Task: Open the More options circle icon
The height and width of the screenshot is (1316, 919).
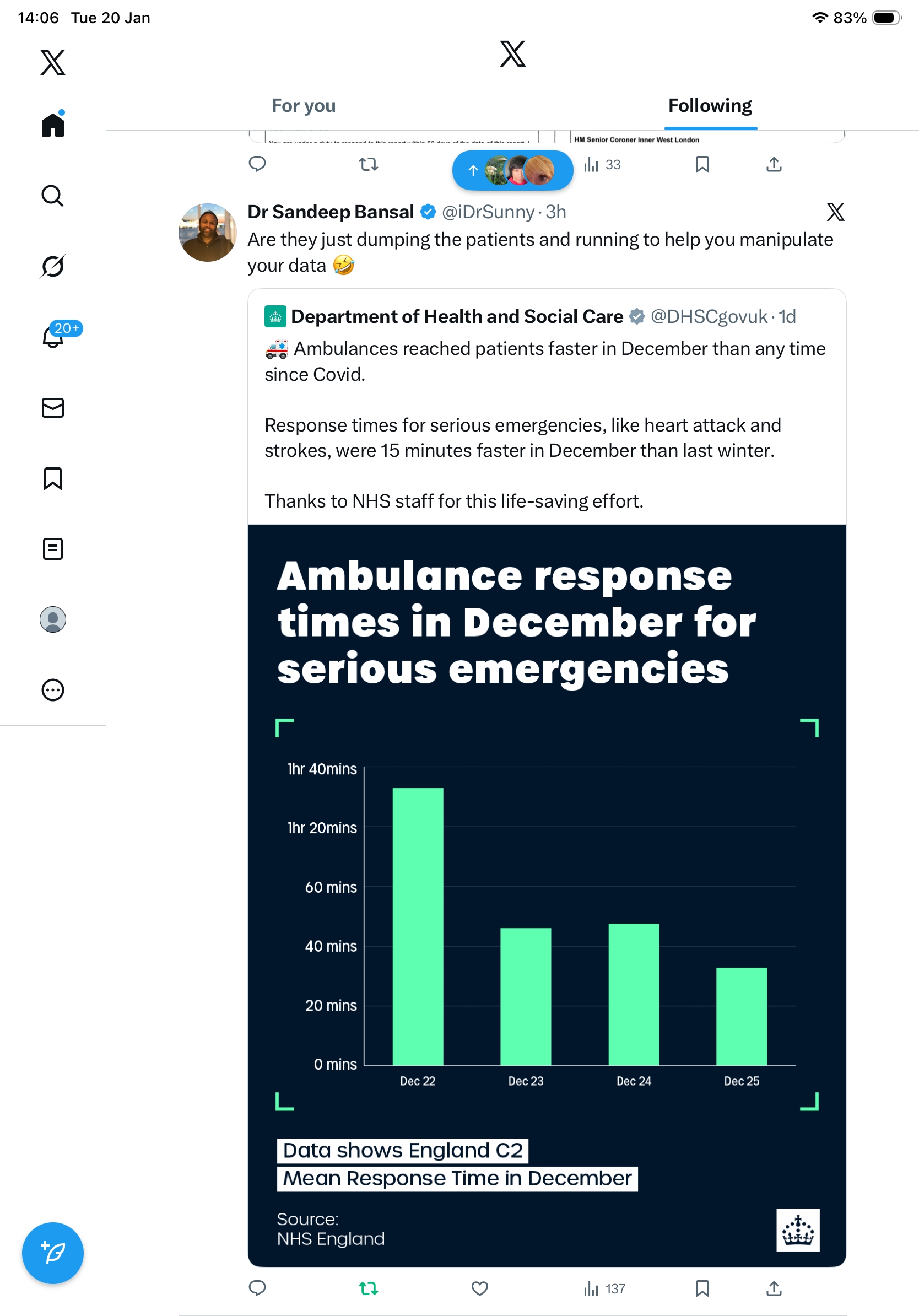Action: pyautogui.click(x=53, y=690)
